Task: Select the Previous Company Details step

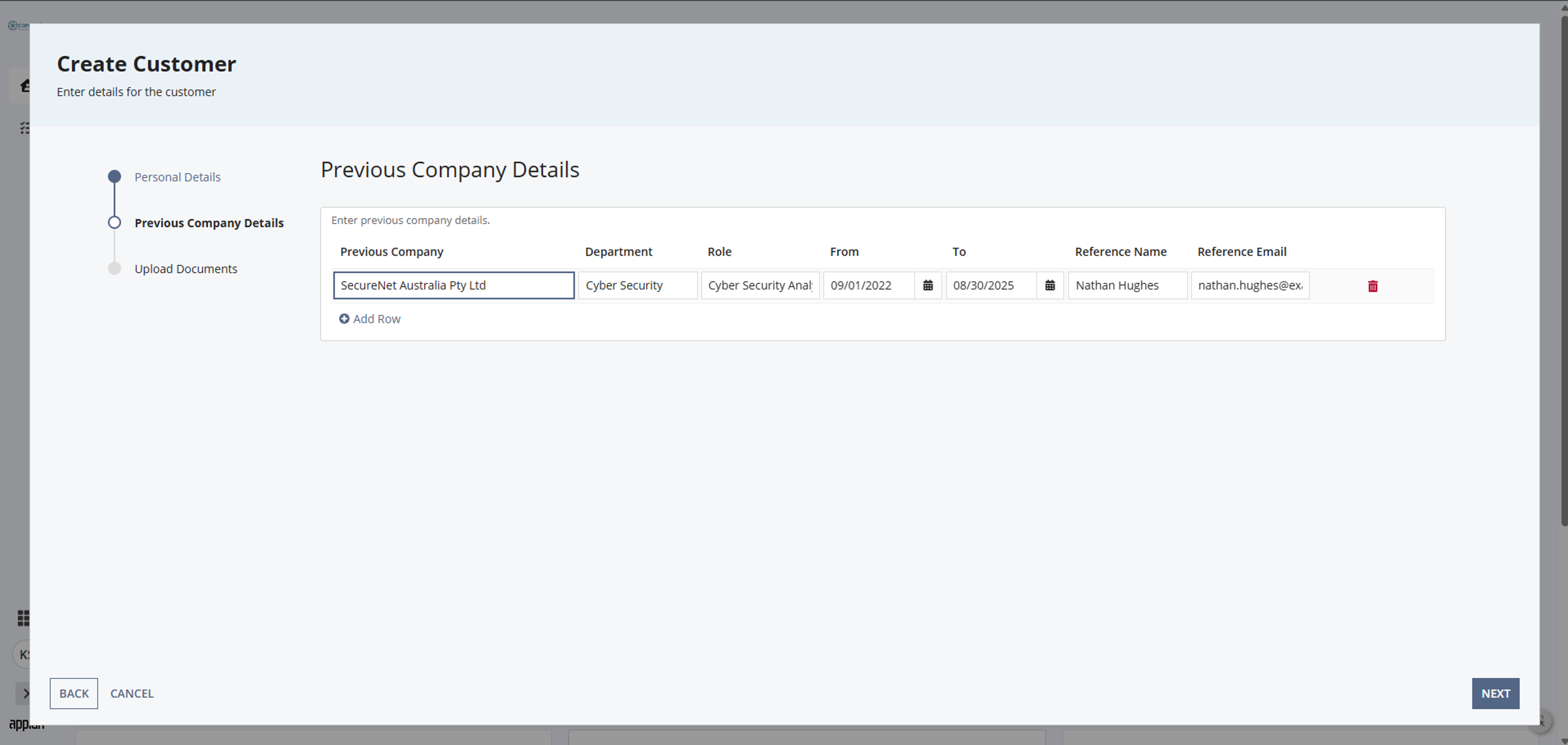Action: pyautogui.click(x=209, y=223)
